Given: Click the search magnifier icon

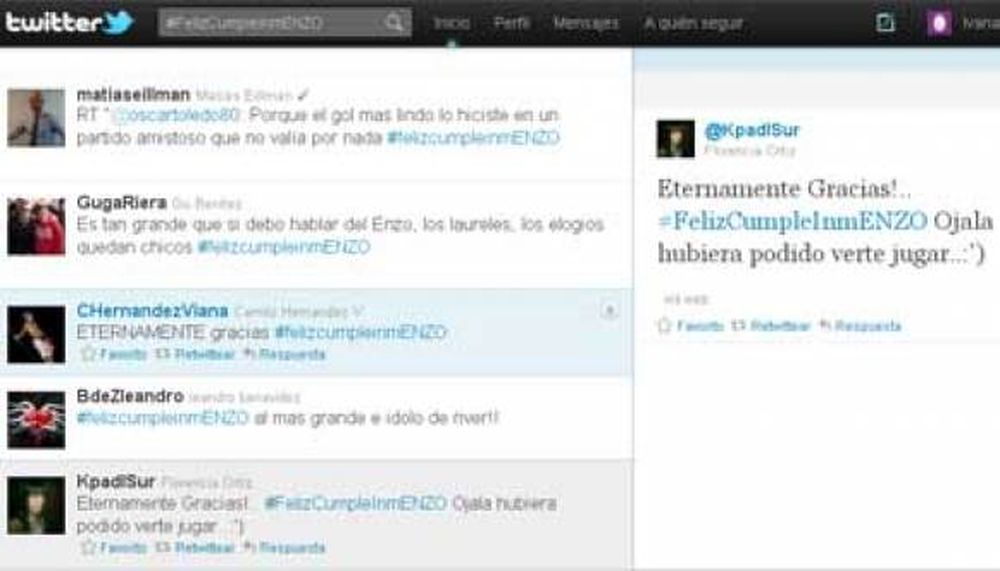Looking at the screenshot, I should [395, 23].
